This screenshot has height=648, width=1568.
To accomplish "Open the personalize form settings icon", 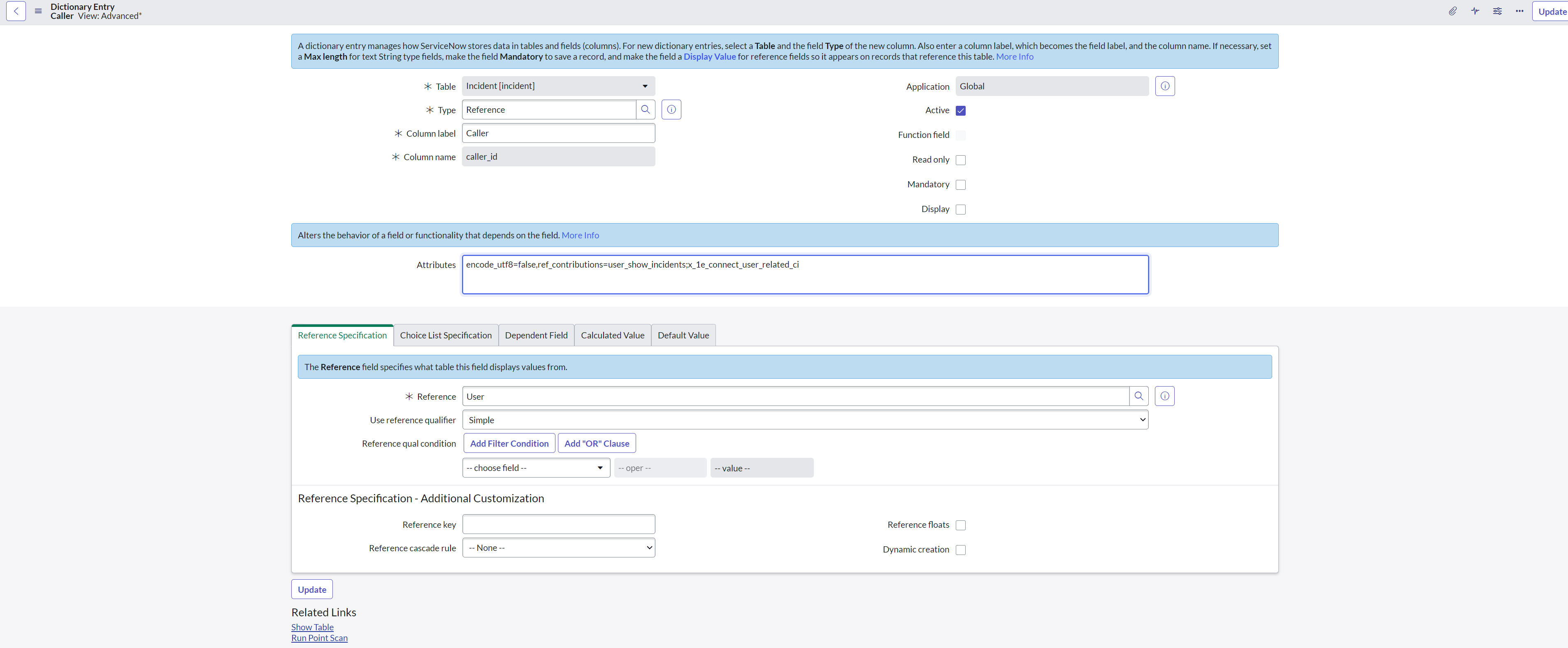I will 1497,11.
